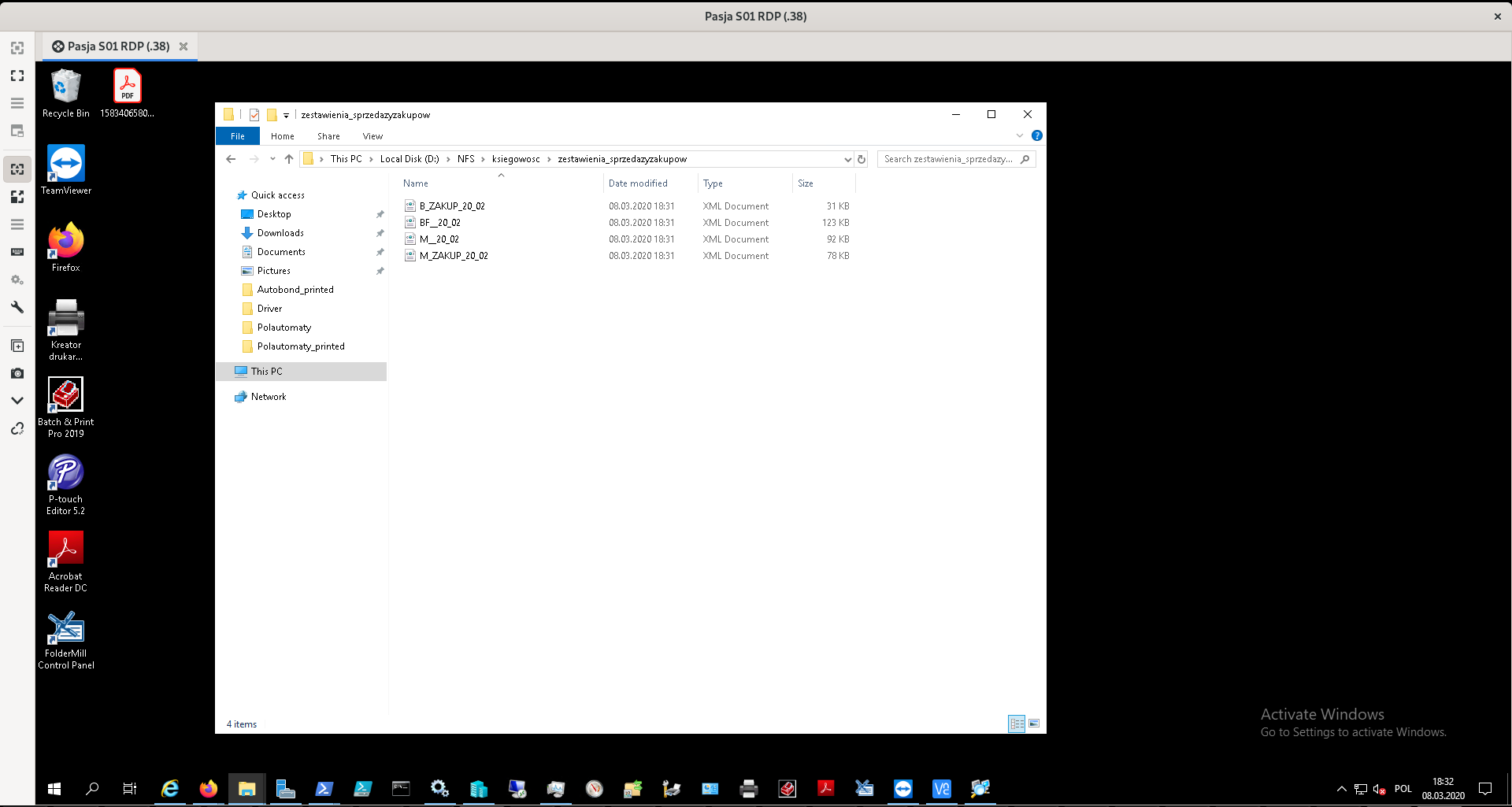Sort files by the Date modified column

pos(650,183)
